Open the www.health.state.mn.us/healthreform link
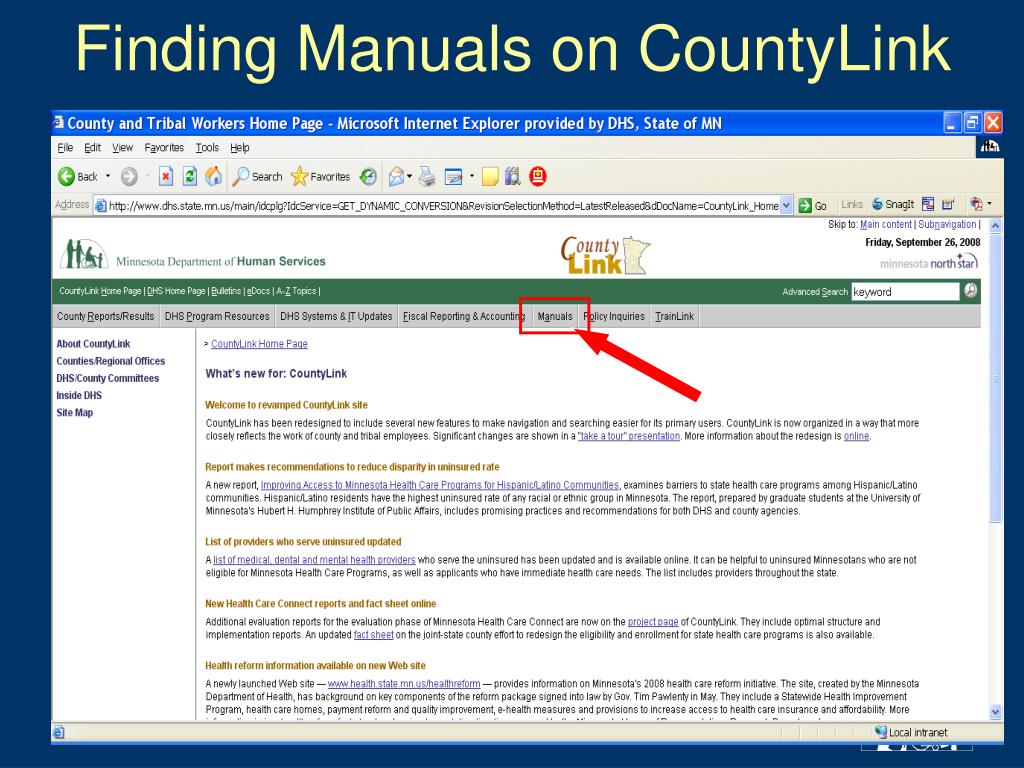 404,684
